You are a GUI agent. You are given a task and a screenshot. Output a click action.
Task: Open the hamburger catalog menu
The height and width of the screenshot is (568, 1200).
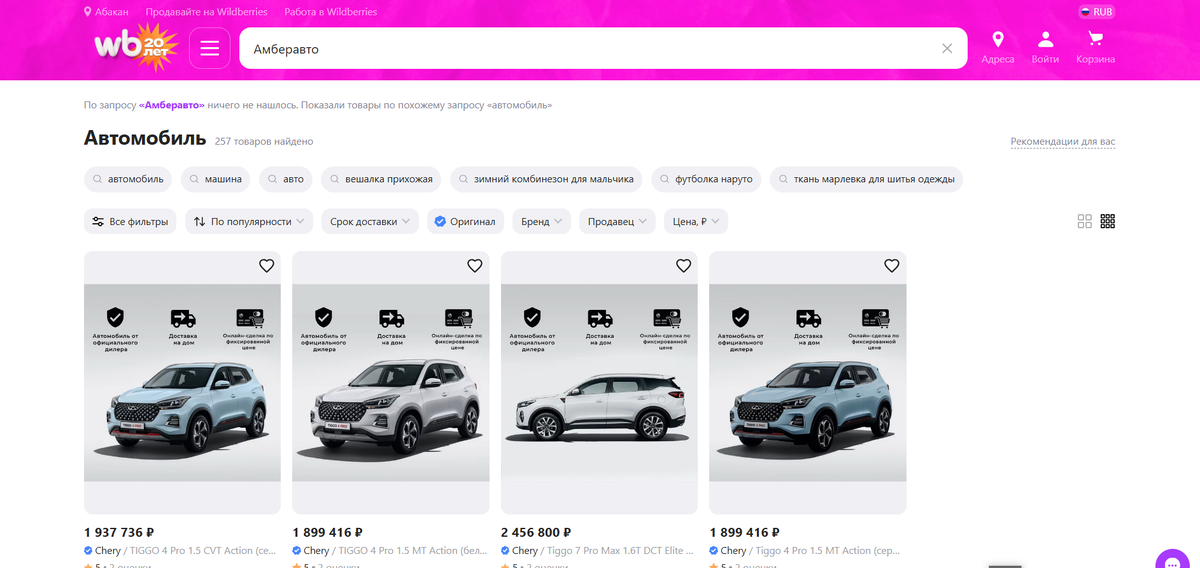[x=209, y=48]
